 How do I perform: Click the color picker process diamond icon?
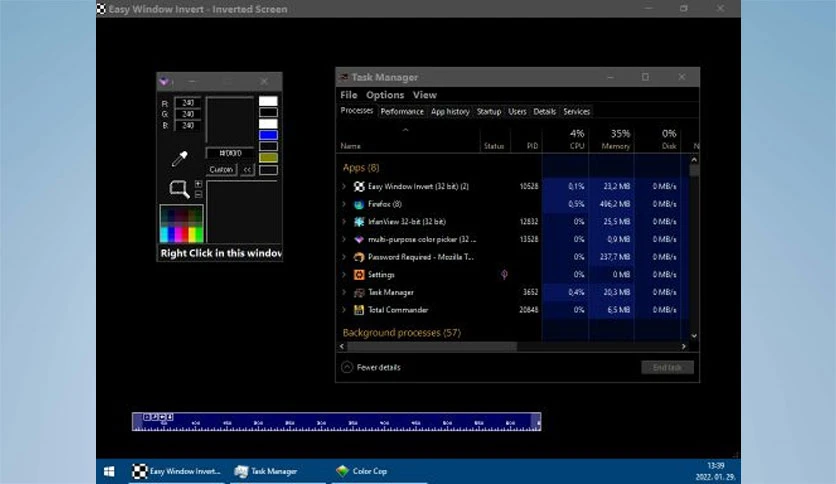click(x=359, y=239)
